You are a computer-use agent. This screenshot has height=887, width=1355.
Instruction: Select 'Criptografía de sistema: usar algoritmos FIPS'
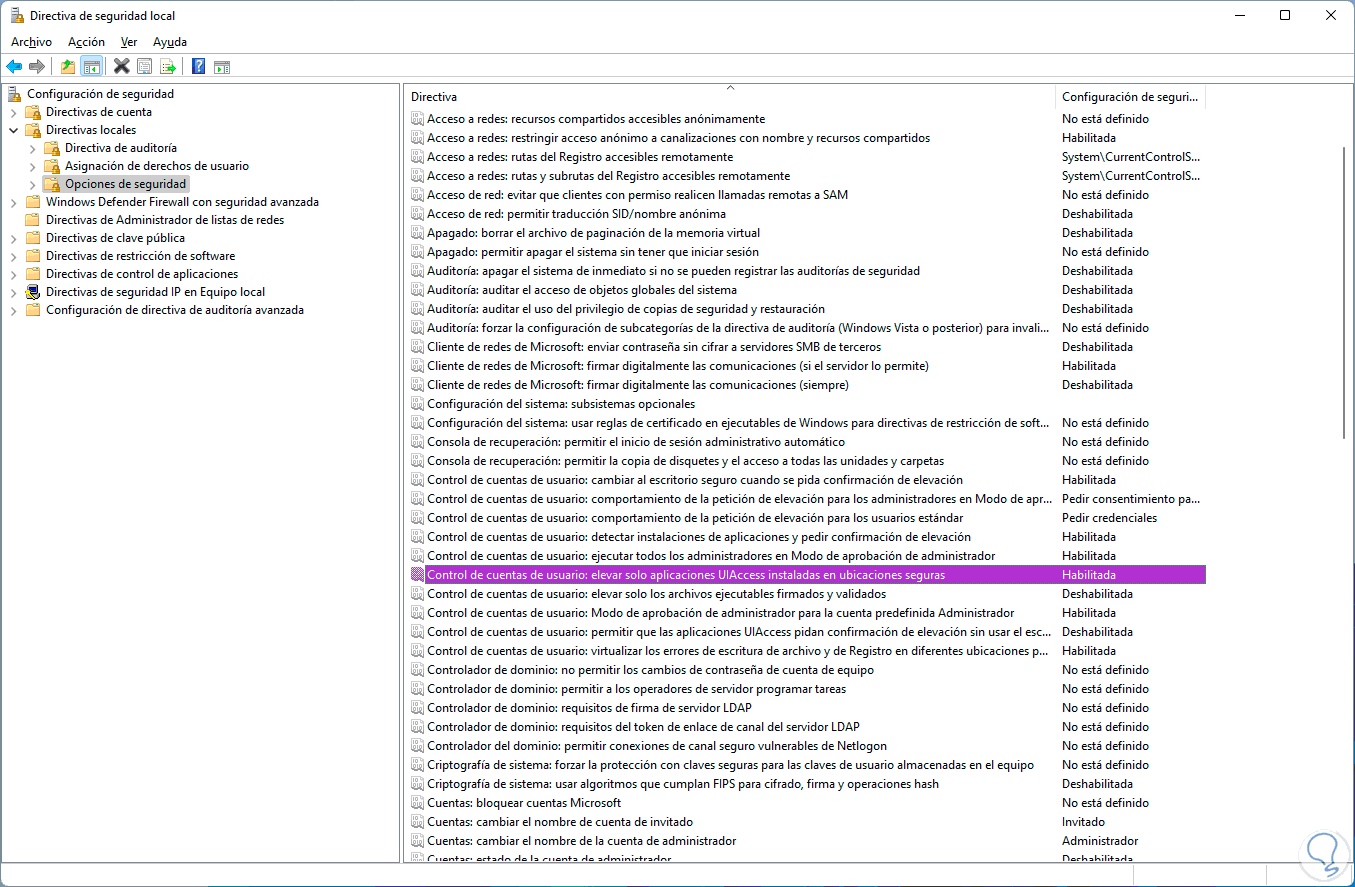pos(683,784)
